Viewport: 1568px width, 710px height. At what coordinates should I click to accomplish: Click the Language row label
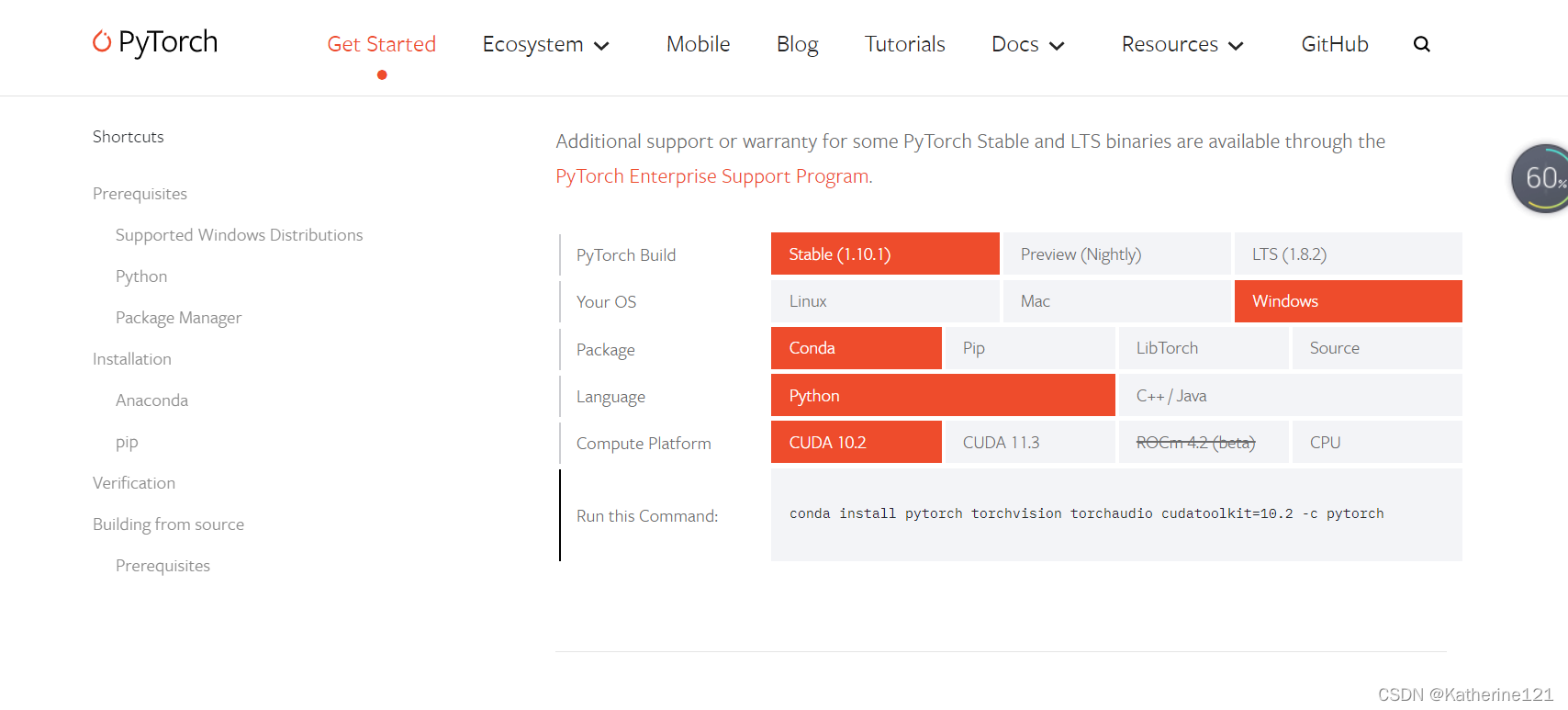[x=610, y=397]
